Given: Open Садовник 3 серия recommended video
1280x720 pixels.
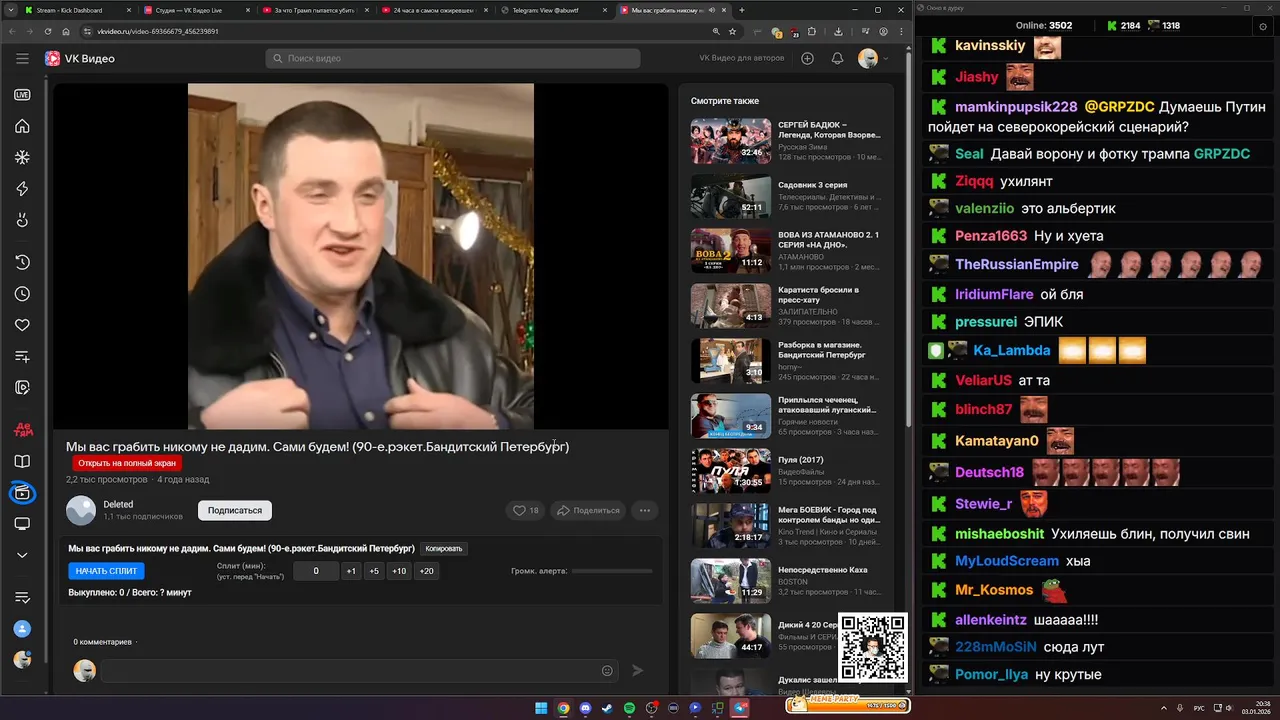Looking at the screenshot, I should tap(785, 195).
